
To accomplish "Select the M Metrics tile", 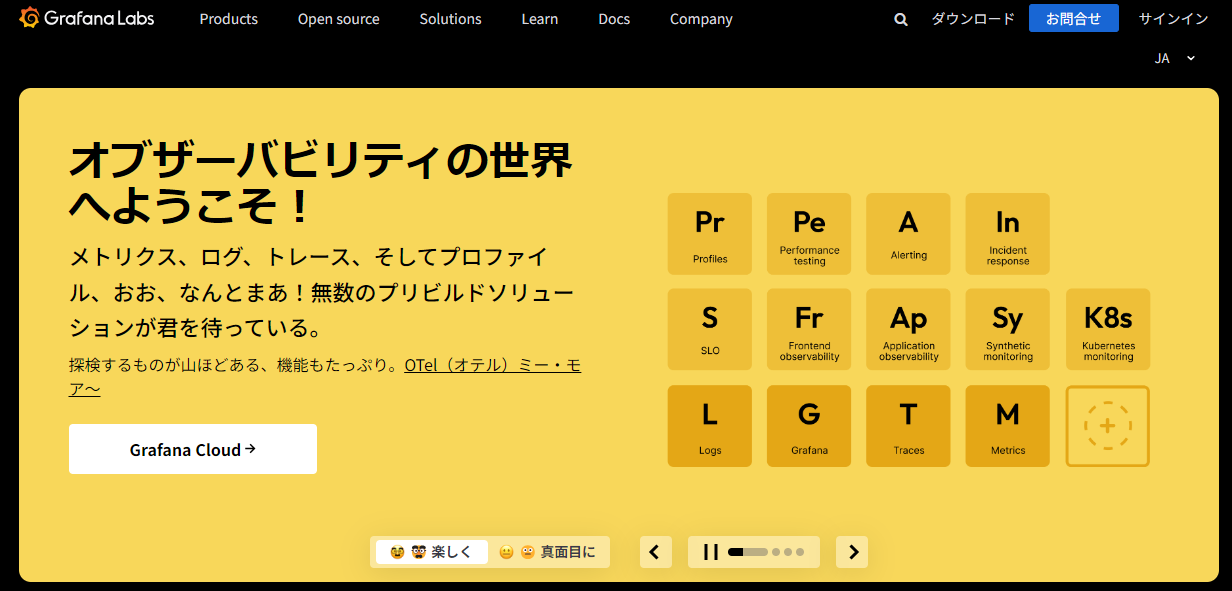I will point(1008,426).
